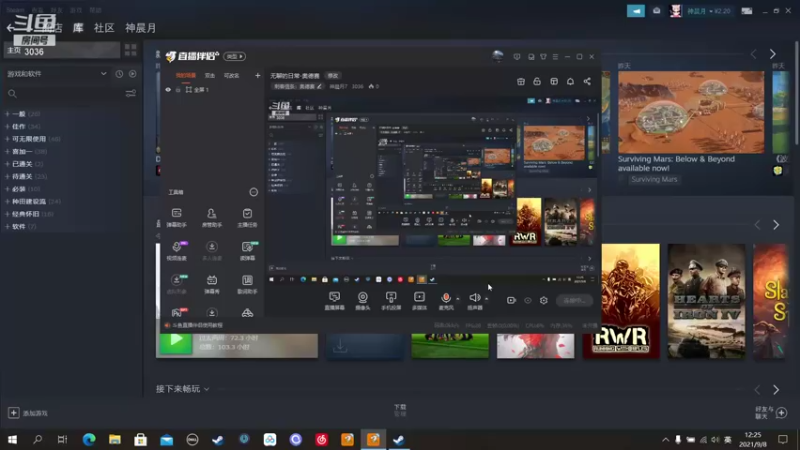
Task: Open the streaming app settings gear
Action: click(x=544, y=301)
